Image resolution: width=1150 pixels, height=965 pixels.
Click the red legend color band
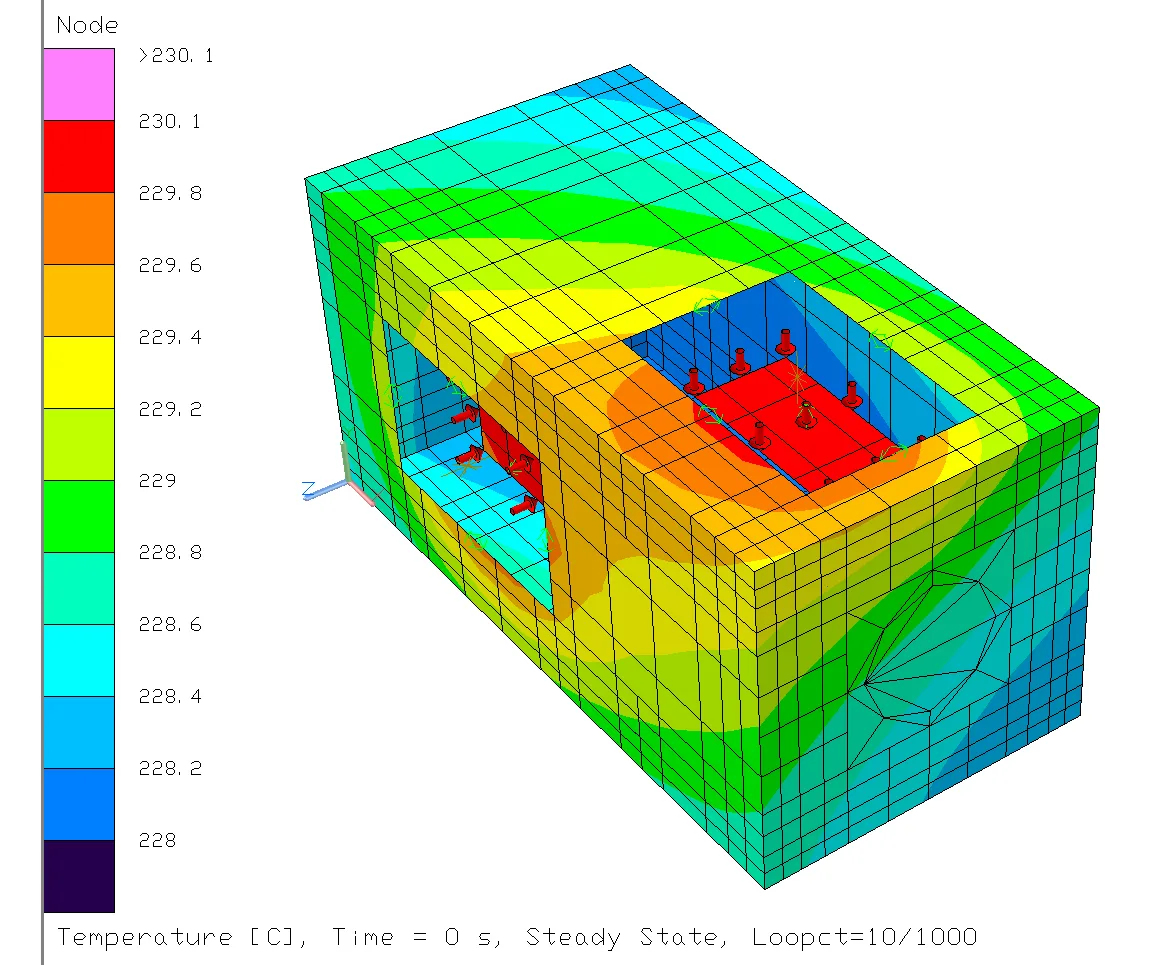pyautogui.click(x=79, y=156)
